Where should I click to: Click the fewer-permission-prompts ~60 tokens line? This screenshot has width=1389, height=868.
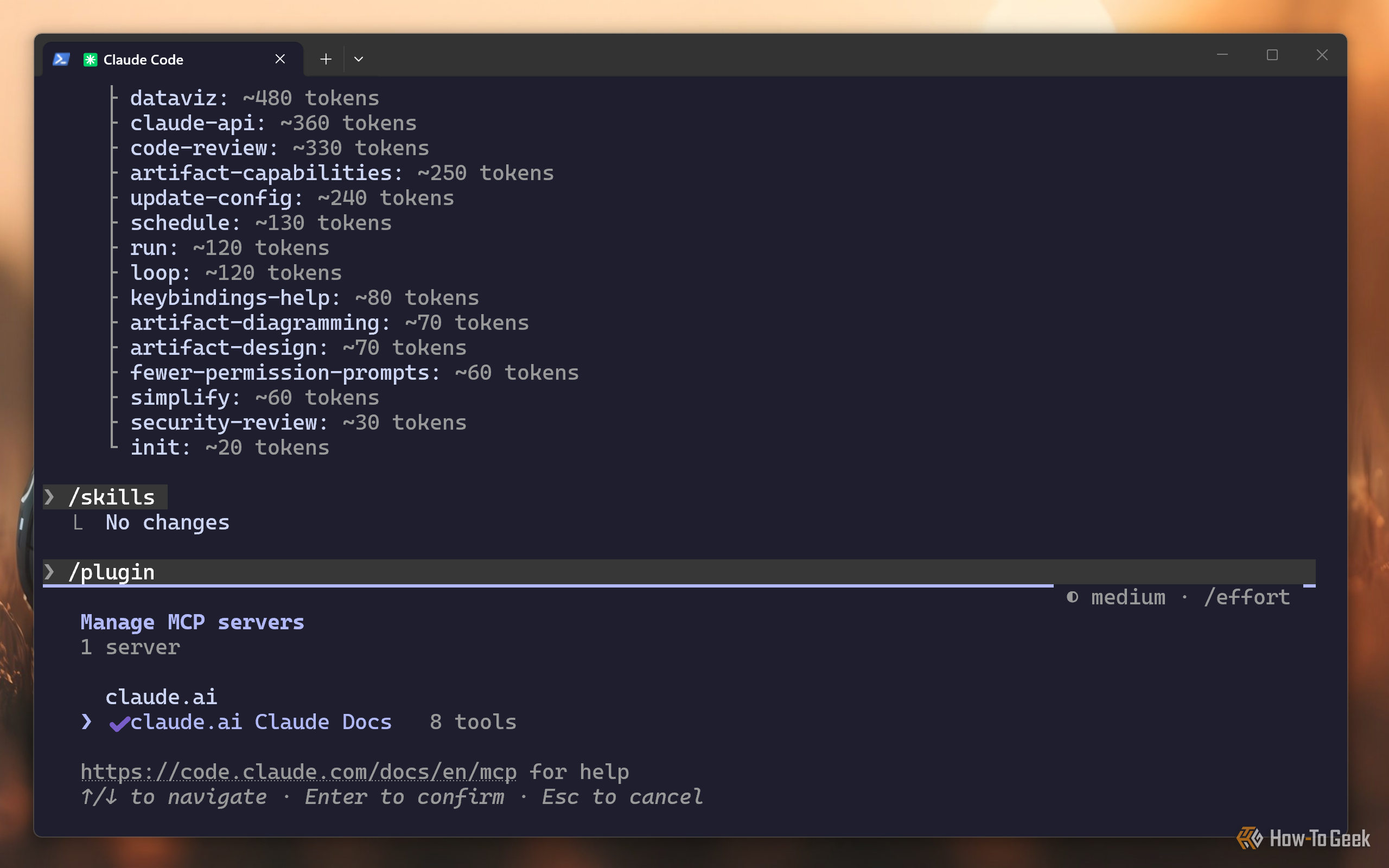tap(355, 373)
